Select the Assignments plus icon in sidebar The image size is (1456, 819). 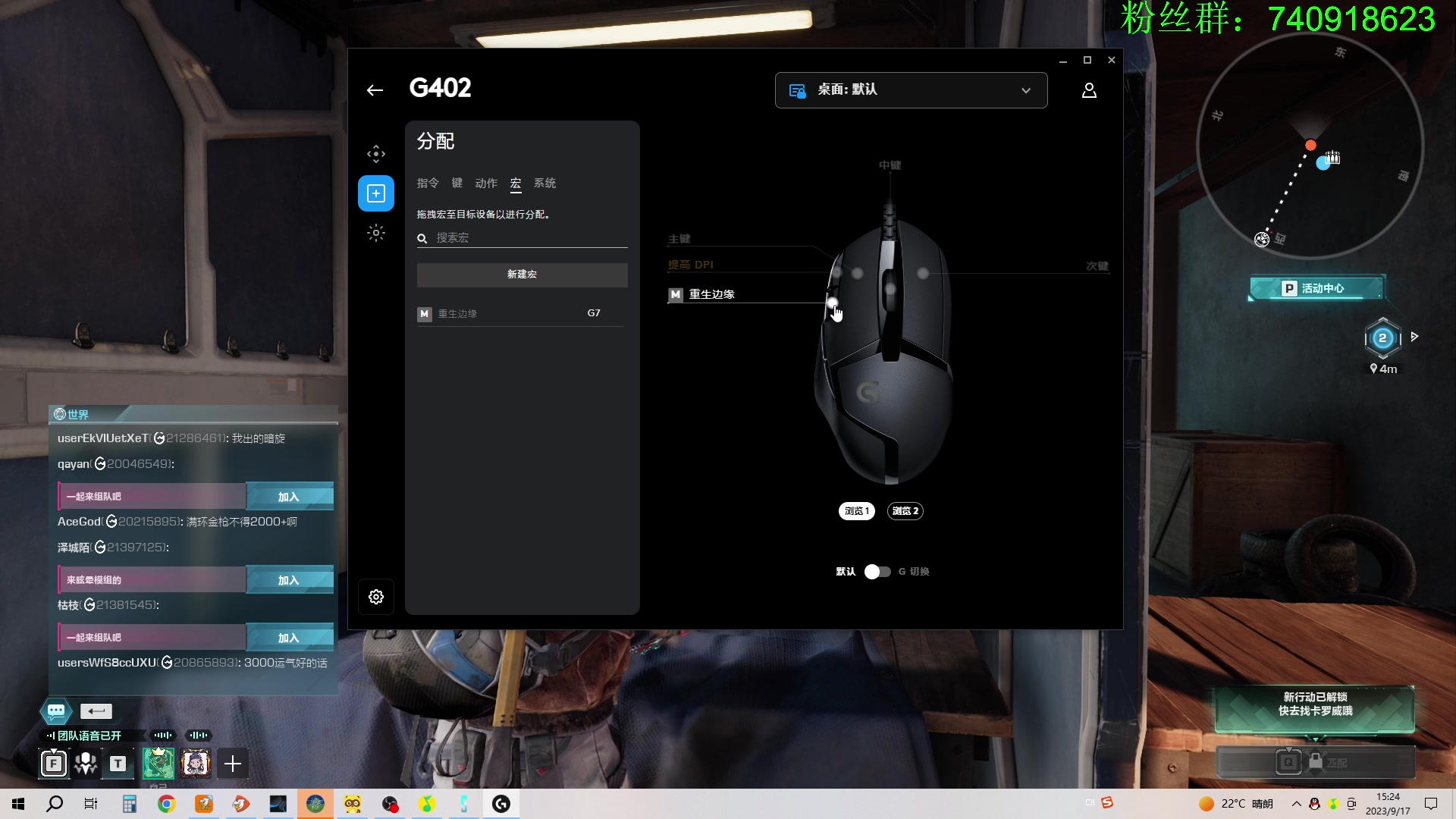(x=376, y=193)
